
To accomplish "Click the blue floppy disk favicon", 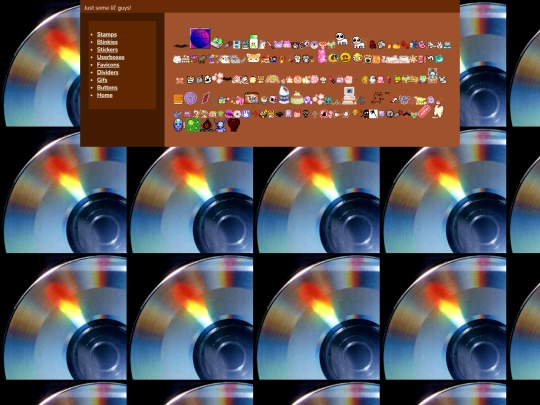I will 237,44.
